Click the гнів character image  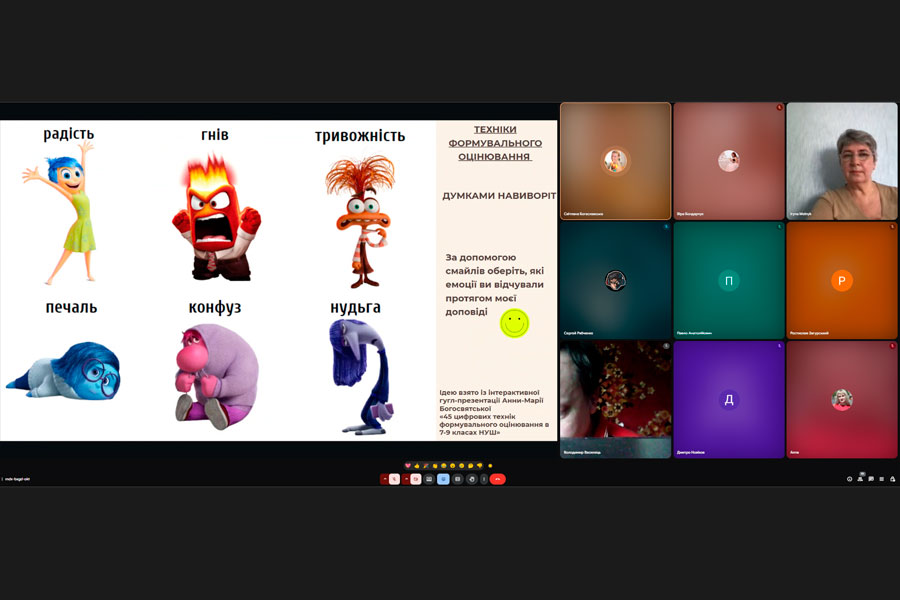[x=216, y=217]
